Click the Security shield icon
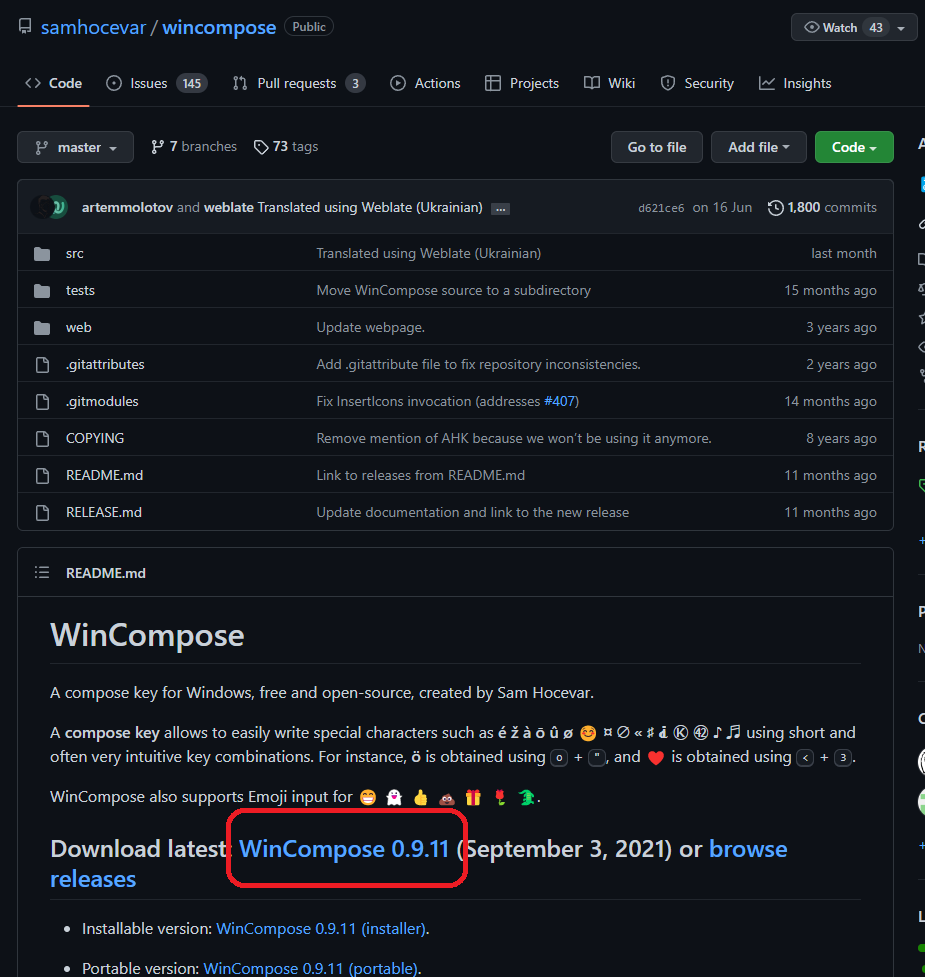This screenshot has height=977, width=925. coord(668,83)
